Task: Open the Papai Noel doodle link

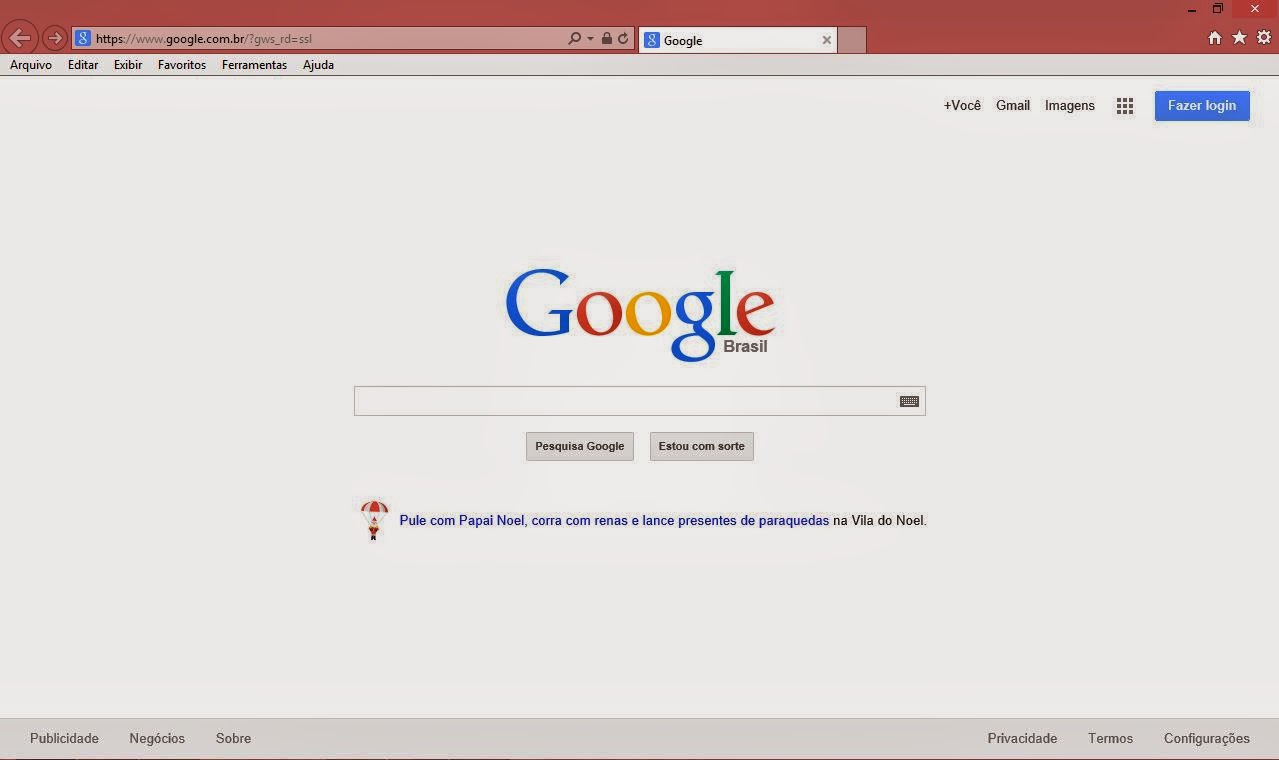Action: [613, 520]
